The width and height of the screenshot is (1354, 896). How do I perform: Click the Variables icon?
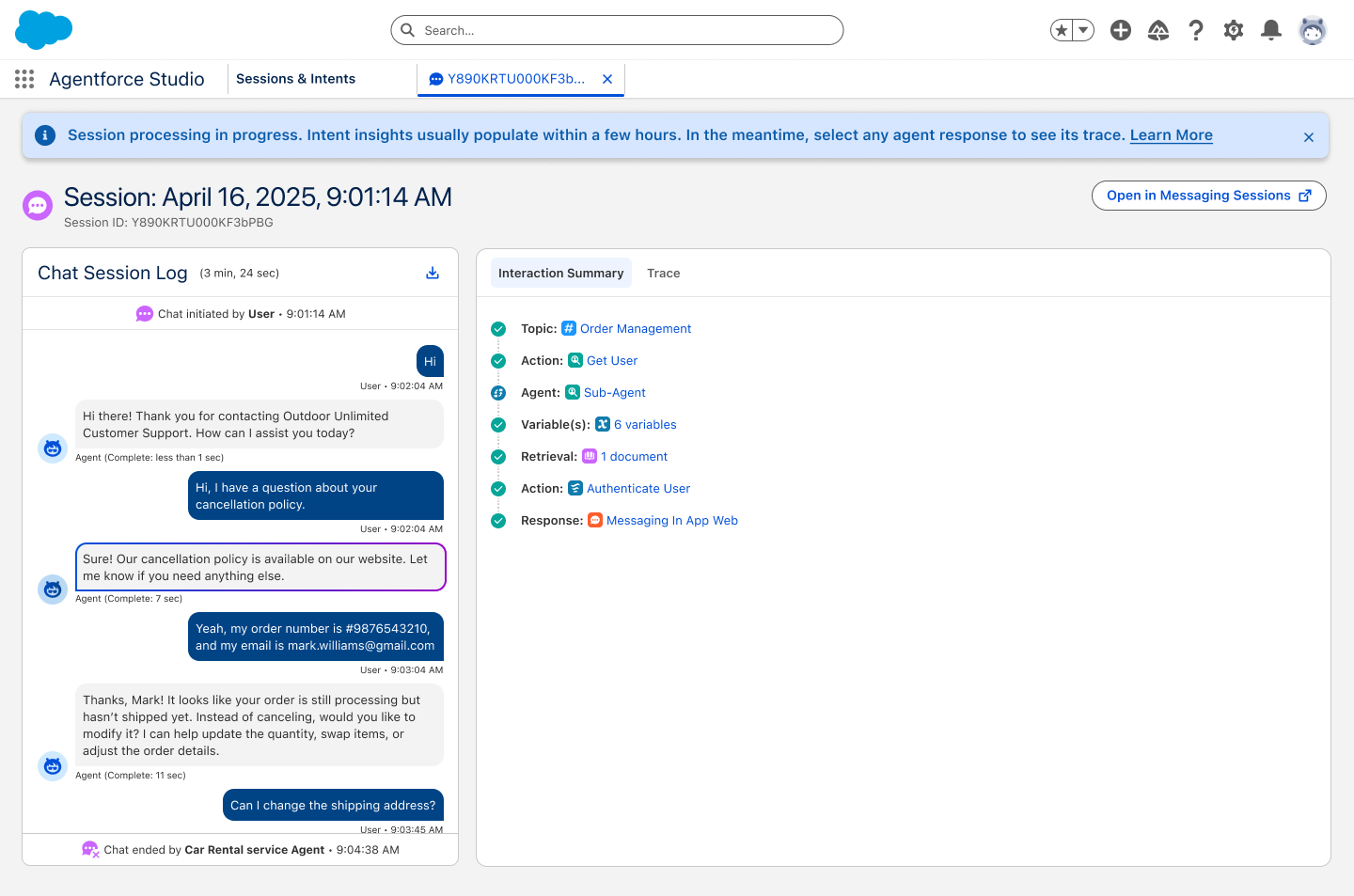[x=603, y=424]
